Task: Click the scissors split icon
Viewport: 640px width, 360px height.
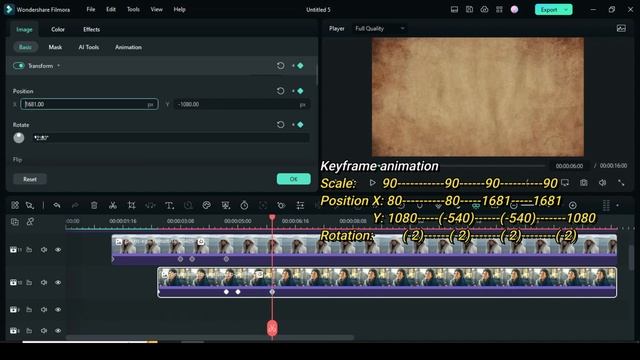Action: (113, 205)
